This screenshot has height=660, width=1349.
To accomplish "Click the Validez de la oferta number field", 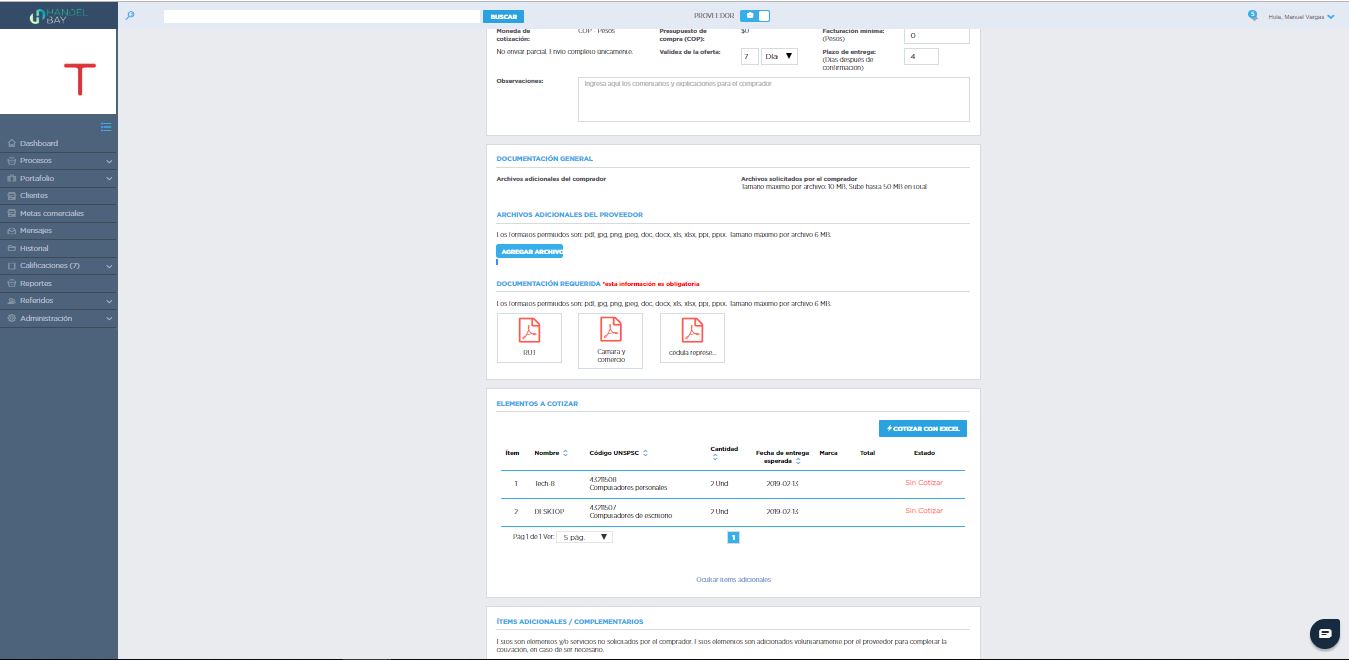I will click(x=748, y=57).
